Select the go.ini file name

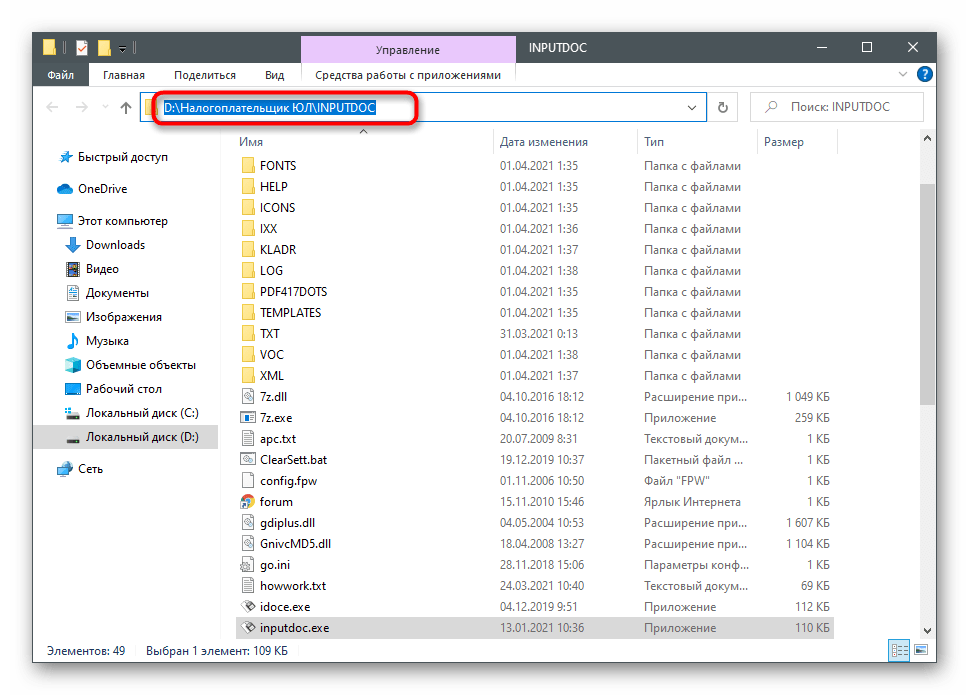point(275,565)
